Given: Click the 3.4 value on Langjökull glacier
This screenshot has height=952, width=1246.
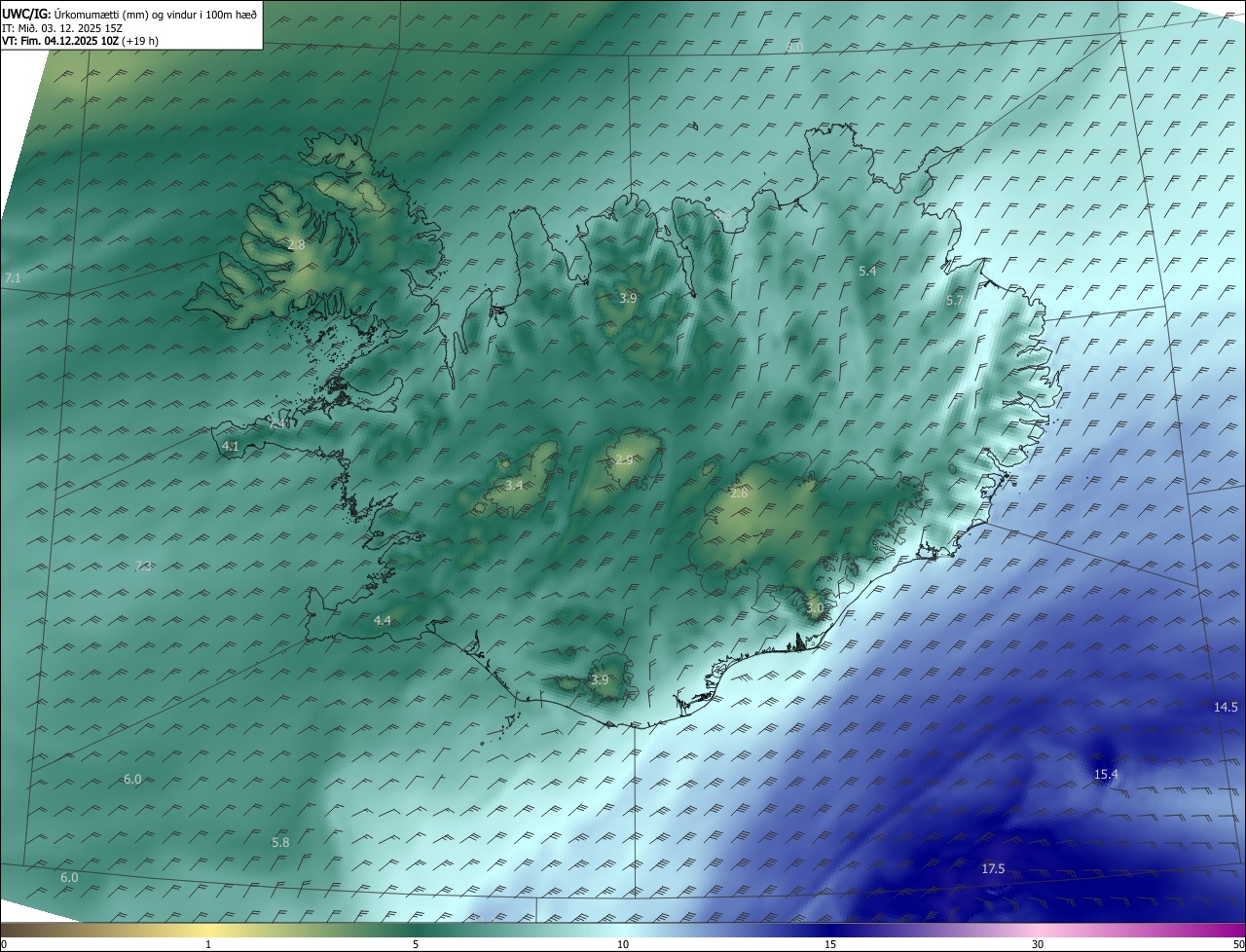Looking at the screenshot, I should [514, 485].
